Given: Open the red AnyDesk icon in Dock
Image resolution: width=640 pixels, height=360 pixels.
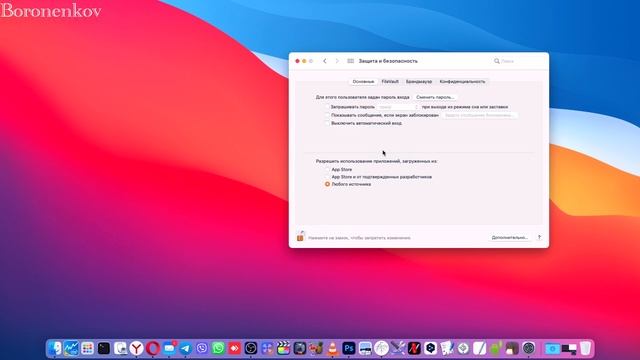Looking at the screenshot, I should 234,348.
